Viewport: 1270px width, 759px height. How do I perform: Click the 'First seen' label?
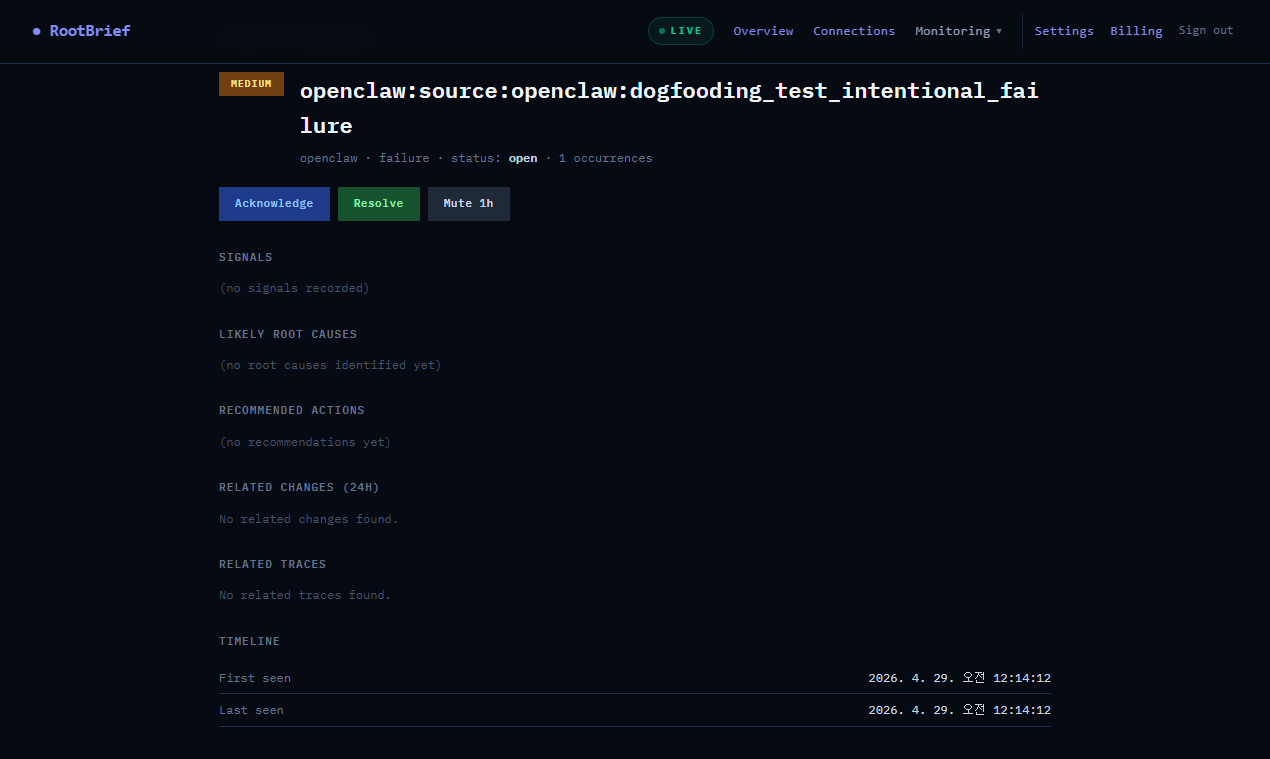click(x=255, y=678)
